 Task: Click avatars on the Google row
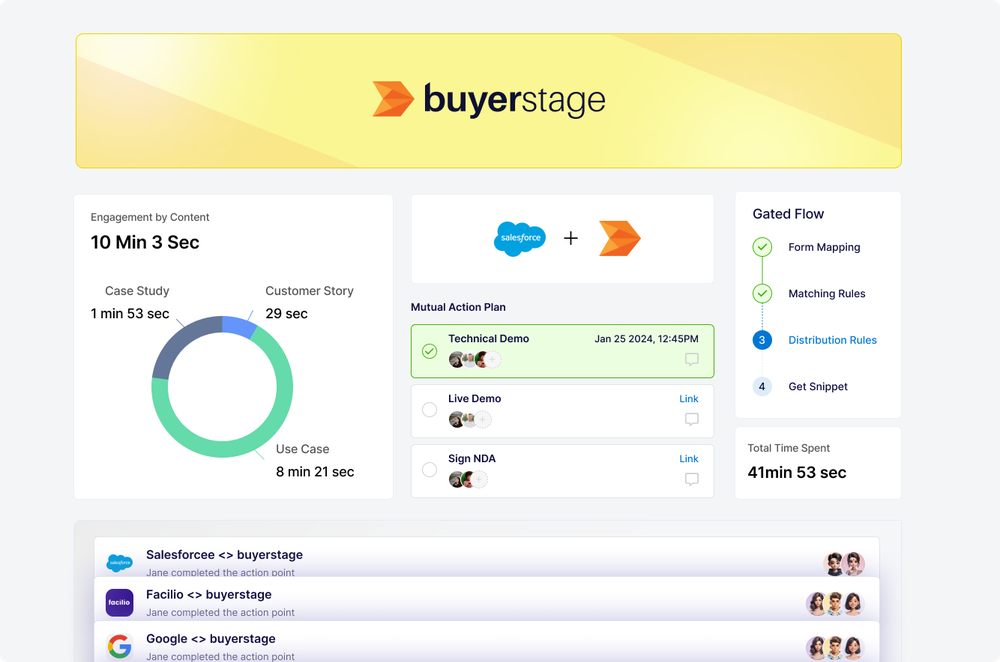pos(835,647)
